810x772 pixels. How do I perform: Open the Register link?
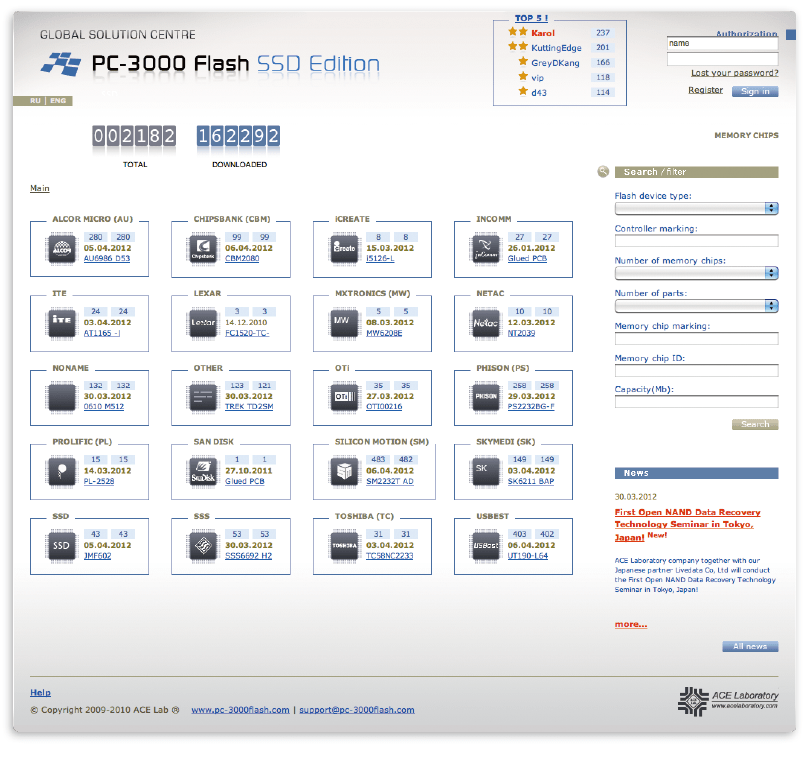click(705, 90)
